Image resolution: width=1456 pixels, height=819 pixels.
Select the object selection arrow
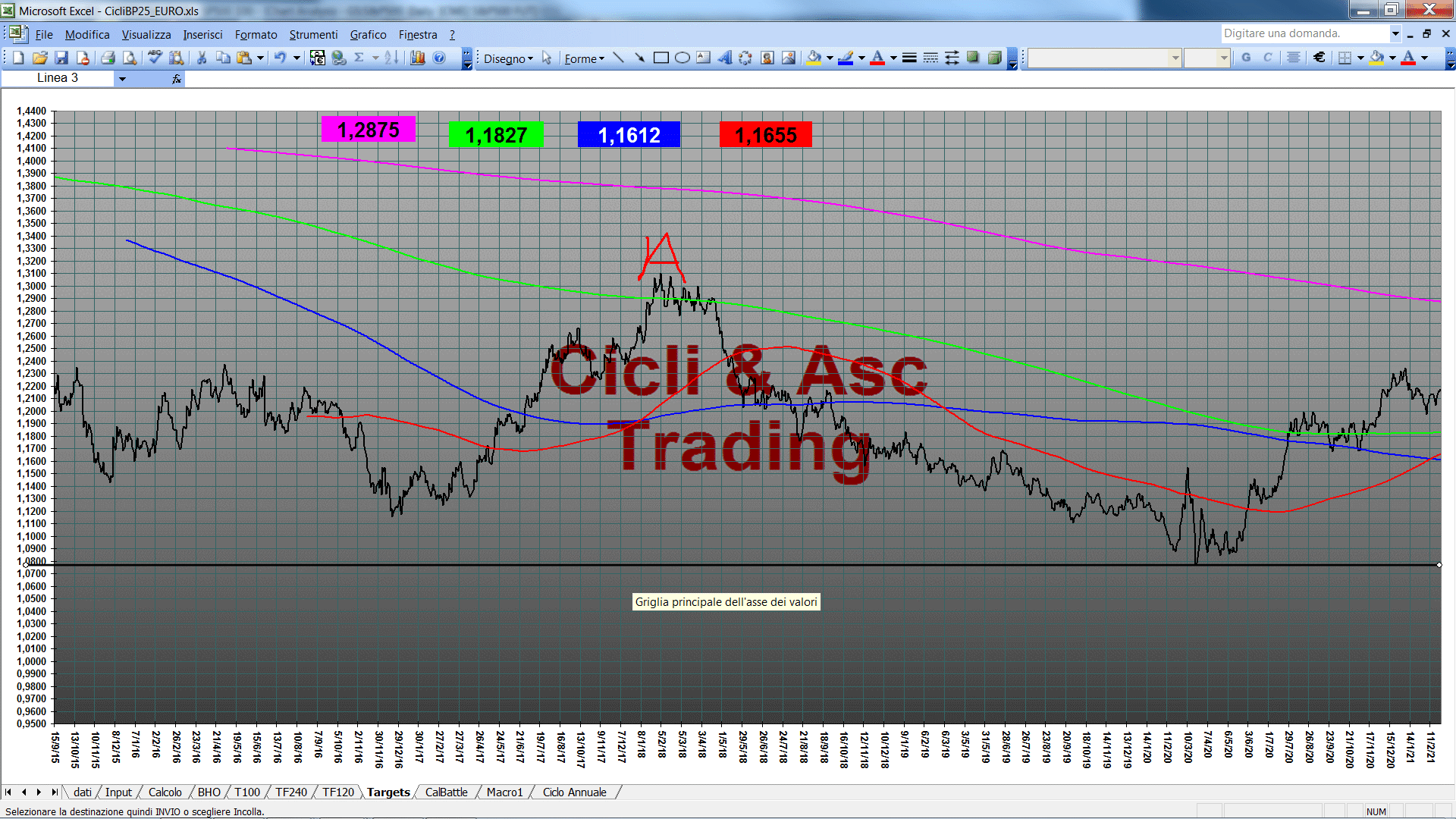pyautogui.click(x=547, y=58)
